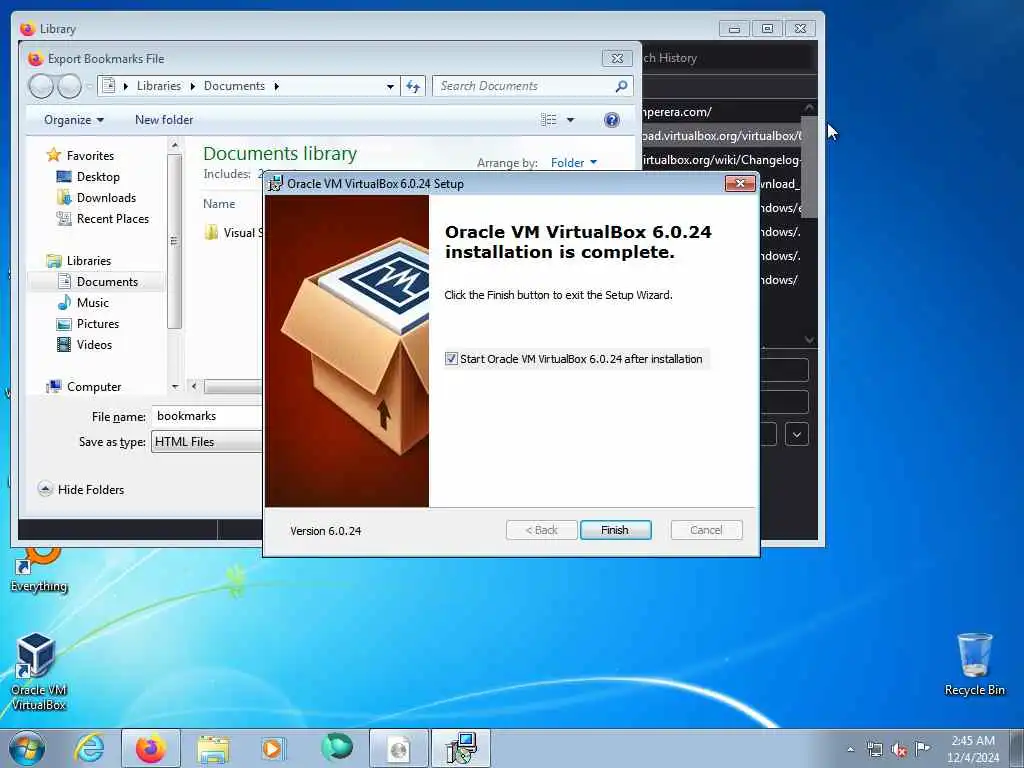Uncheck Start Oracle VM VirtualBox after installation
Image resolution: width=1024 pixels, height=768 pixels.
coord(451,359)
